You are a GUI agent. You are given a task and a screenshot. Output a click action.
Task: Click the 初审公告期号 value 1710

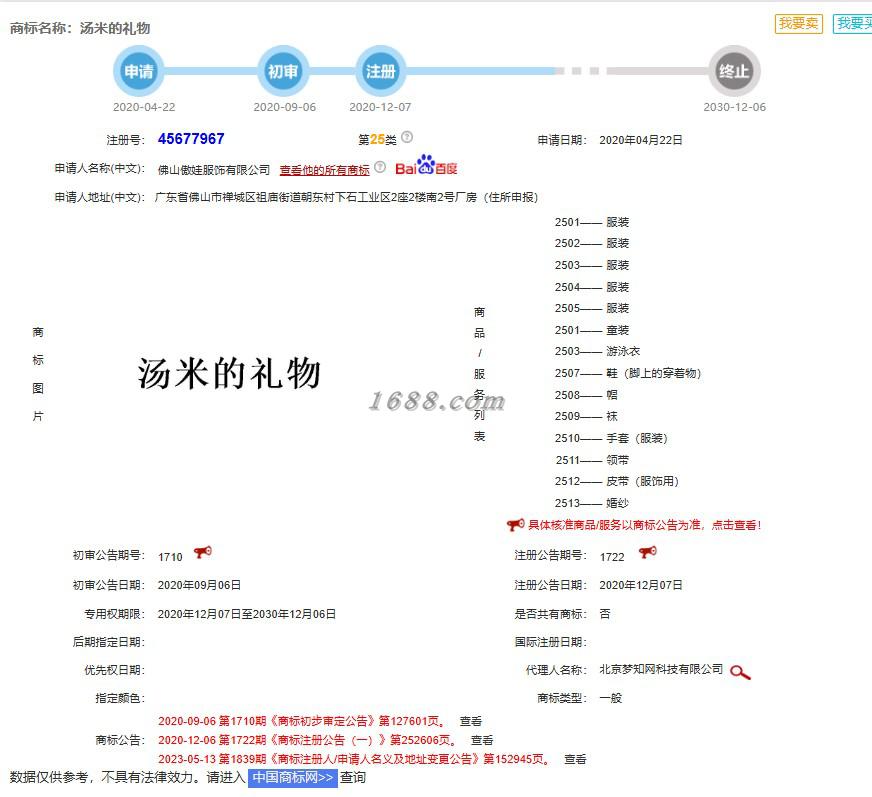[x=170, y=557]
